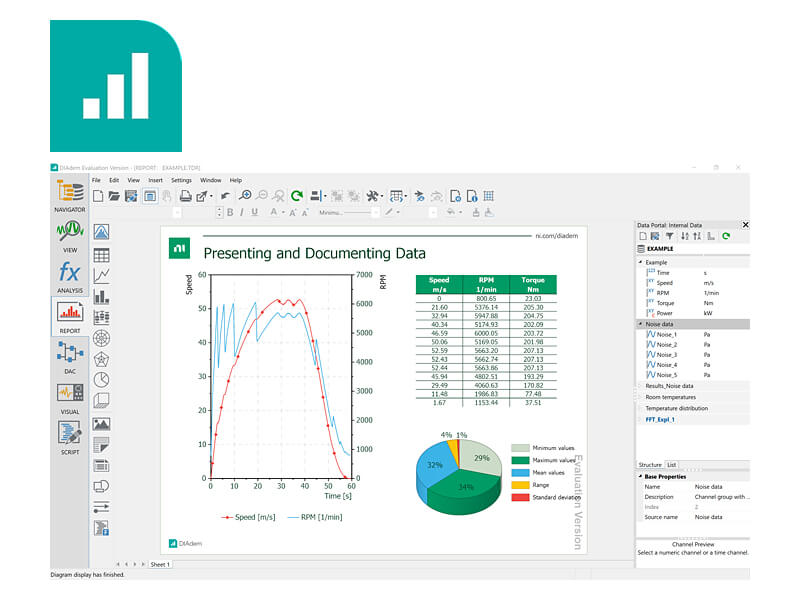Click the Name property value Noise data

(x=708, y=487)
